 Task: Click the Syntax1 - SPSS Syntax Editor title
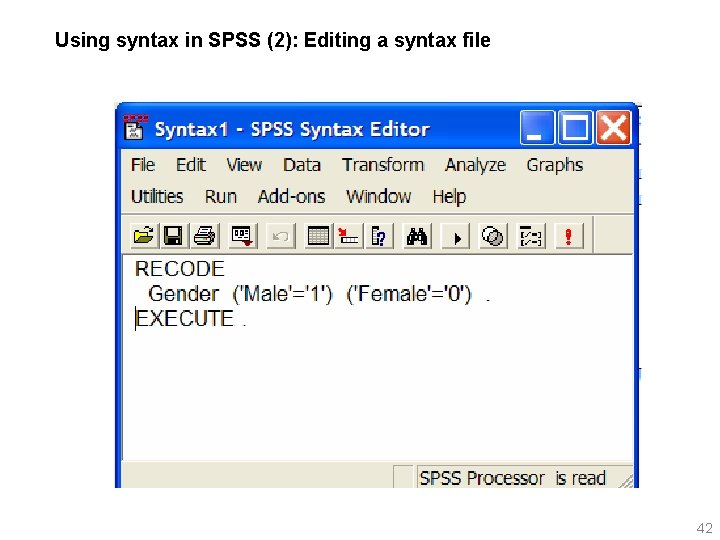point(292,129)
